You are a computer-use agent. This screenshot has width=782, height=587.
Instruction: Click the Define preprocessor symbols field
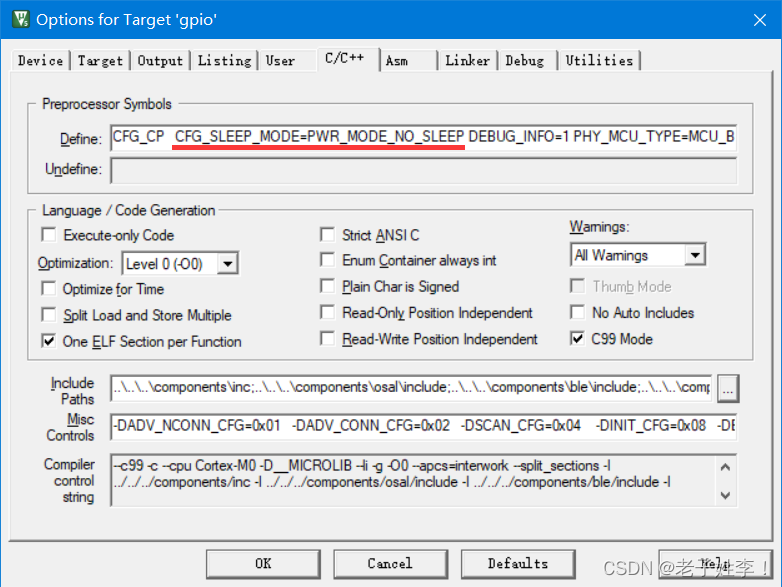tap(423, 137)
